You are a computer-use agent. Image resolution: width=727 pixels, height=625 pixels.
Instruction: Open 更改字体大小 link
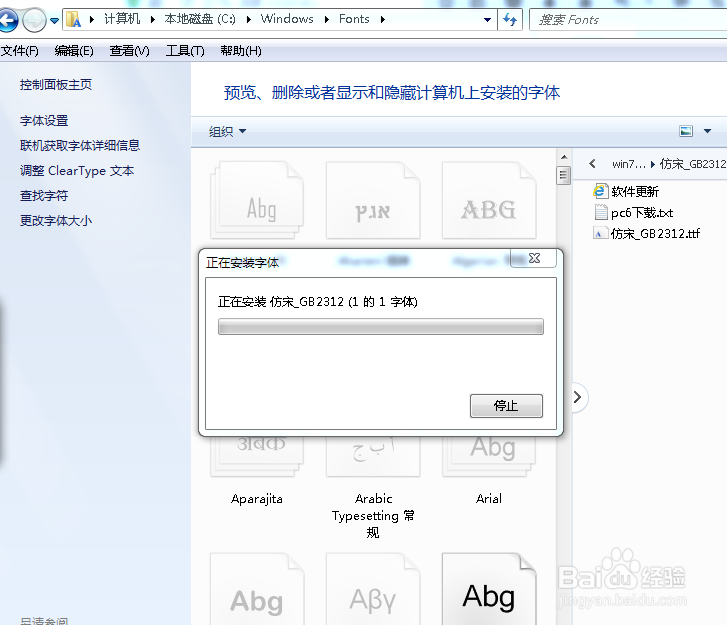tap(56, 221)
